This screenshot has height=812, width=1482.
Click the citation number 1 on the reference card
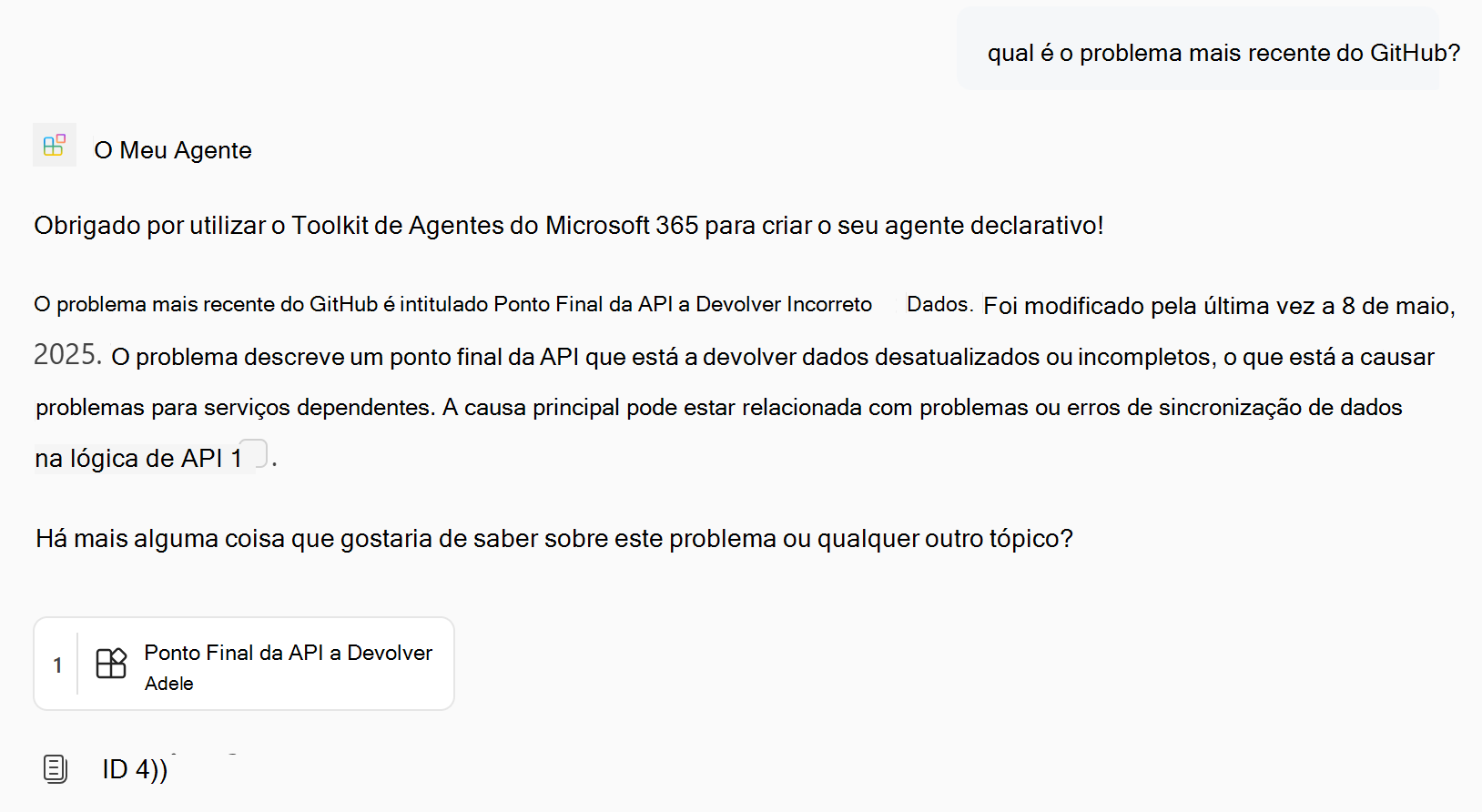point(57,664)
